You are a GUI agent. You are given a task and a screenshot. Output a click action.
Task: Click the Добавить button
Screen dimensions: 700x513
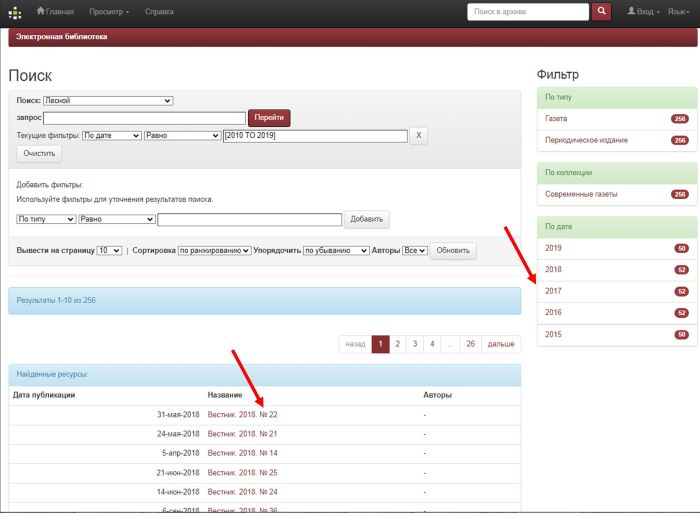pyautogui.click(x=367, y=219)
